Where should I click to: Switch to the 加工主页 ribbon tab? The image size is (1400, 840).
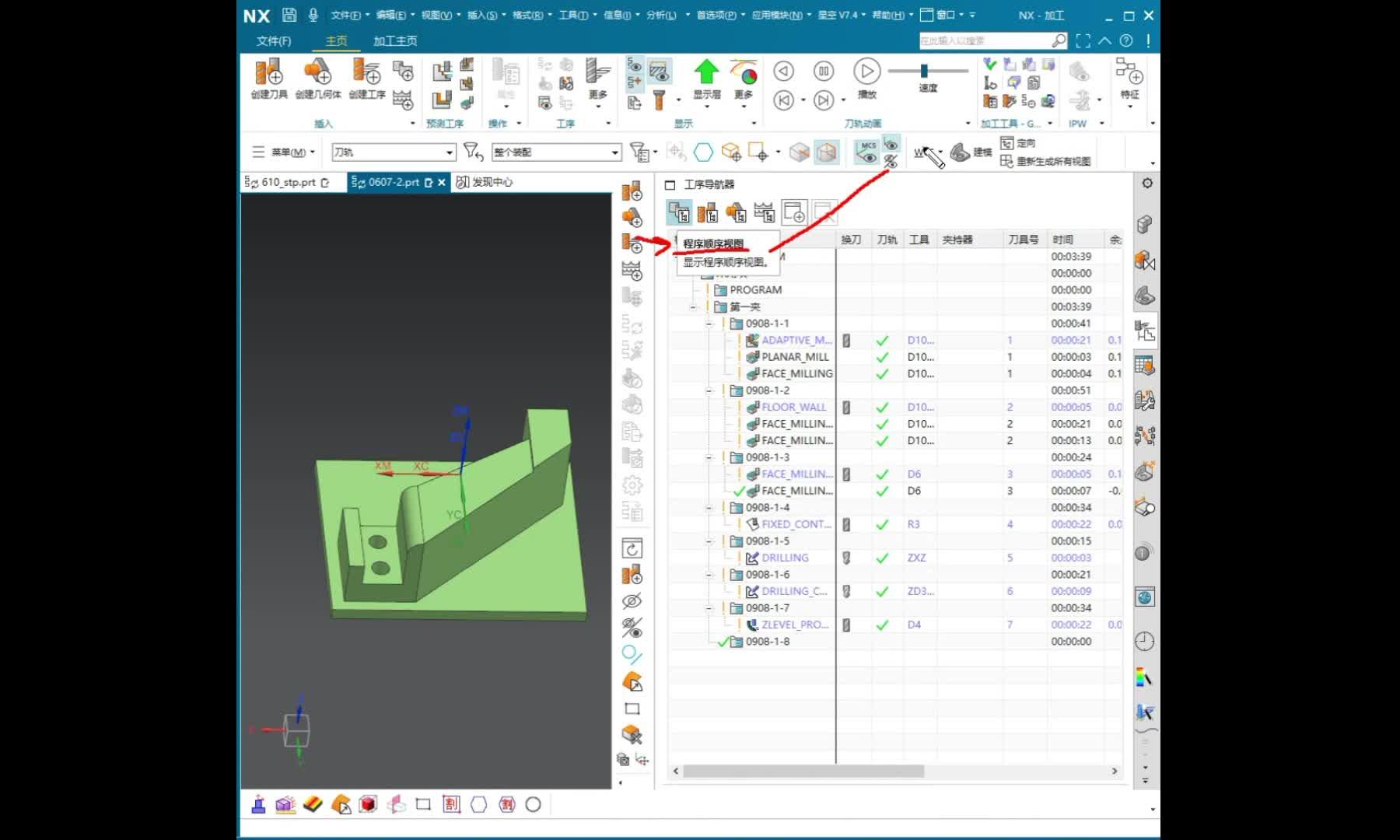tap(395, 40)
